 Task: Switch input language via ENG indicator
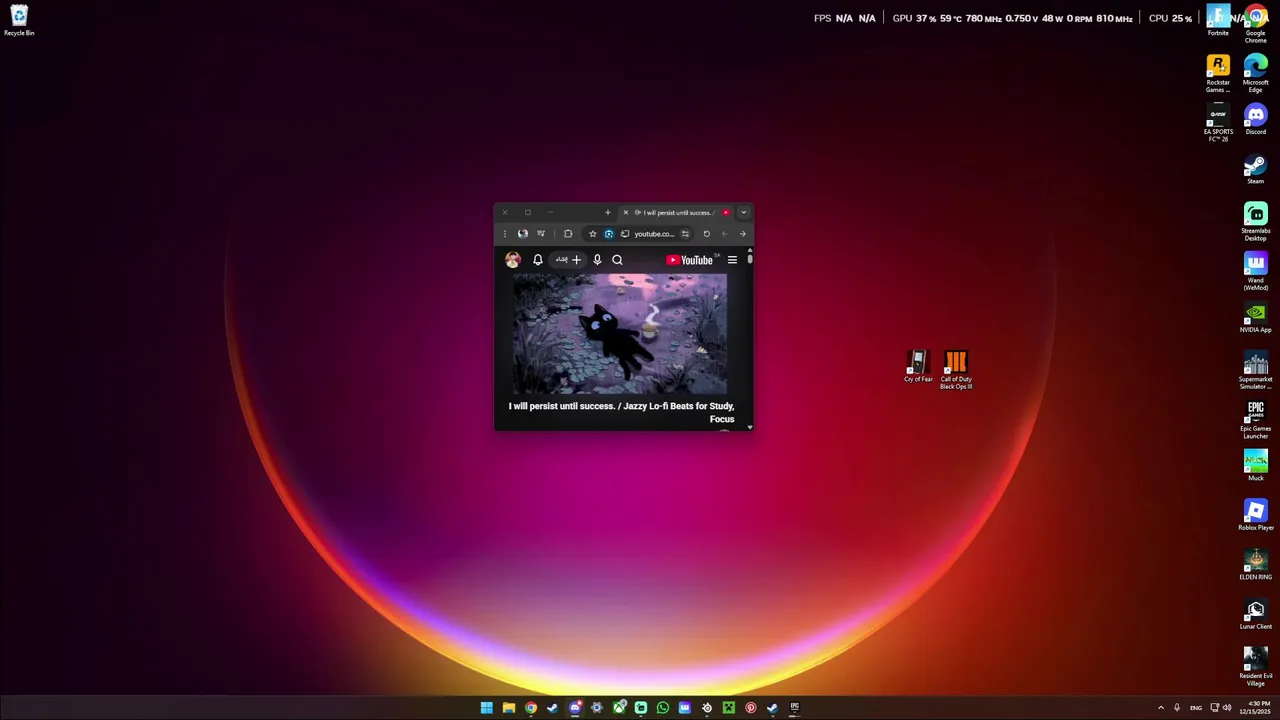coord(1195,708)
